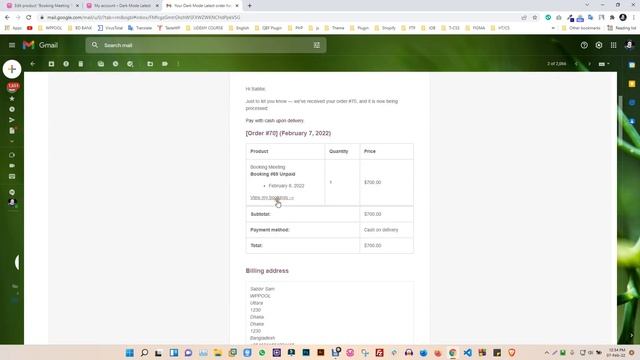Open Windows taskbar search

(144, 353)
